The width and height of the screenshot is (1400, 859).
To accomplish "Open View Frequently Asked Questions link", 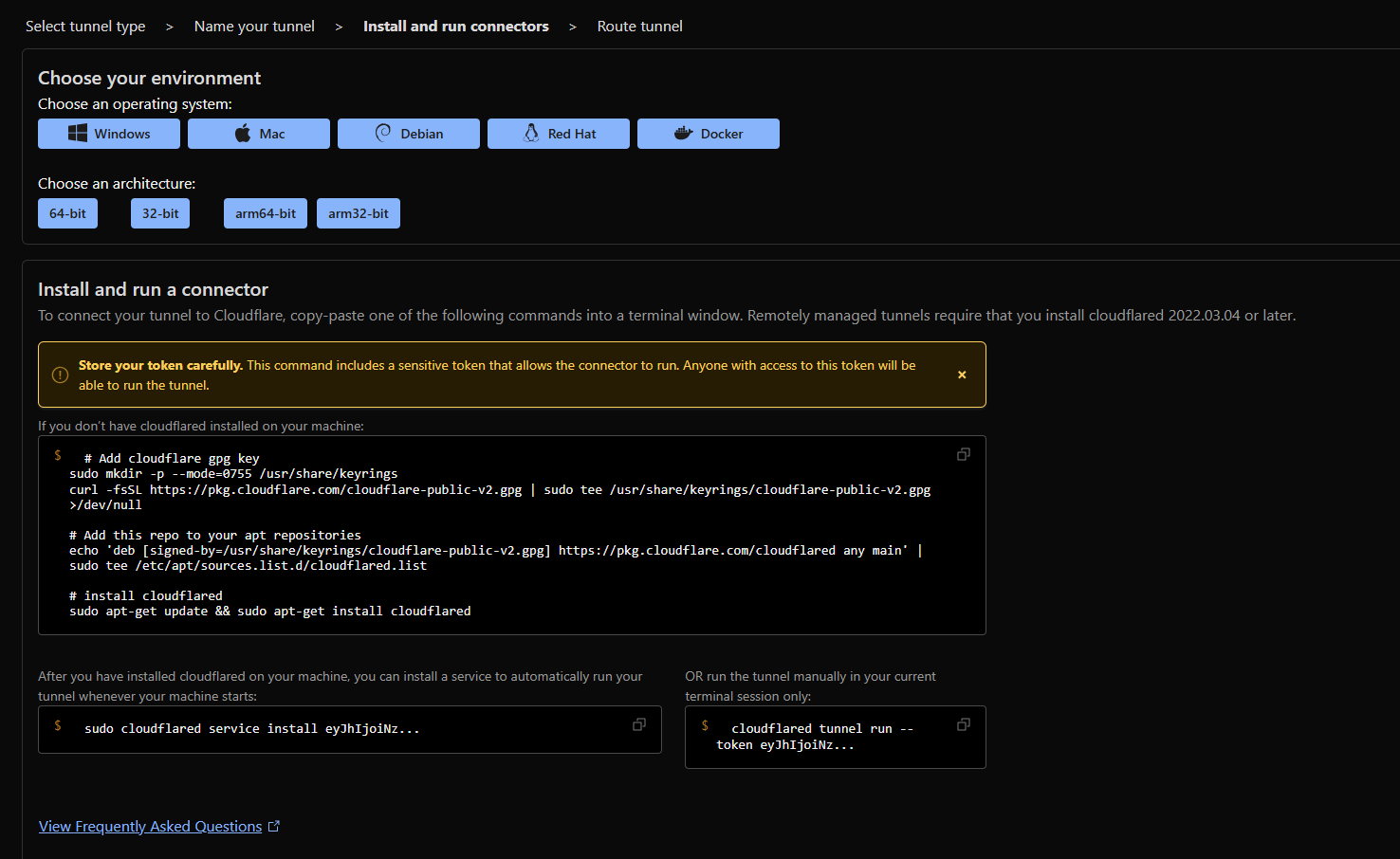I will (x=150, y=827).
